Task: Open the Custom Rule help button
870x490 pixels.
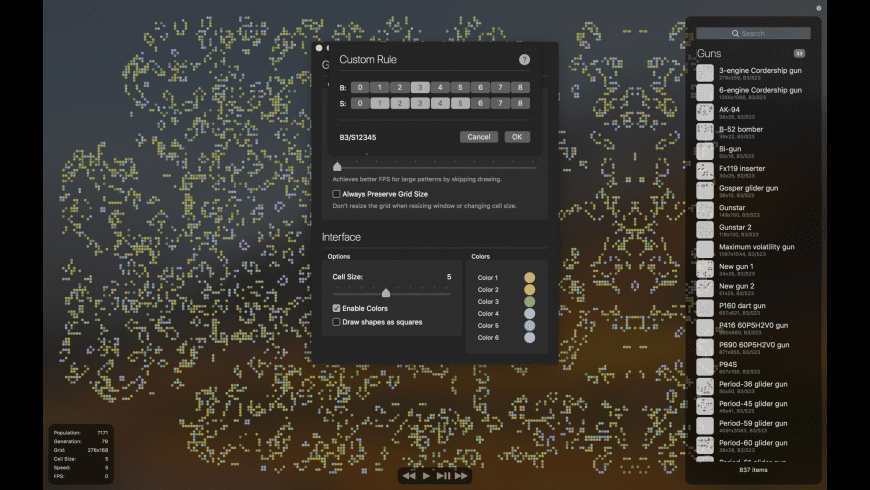Action: [524, 59]
